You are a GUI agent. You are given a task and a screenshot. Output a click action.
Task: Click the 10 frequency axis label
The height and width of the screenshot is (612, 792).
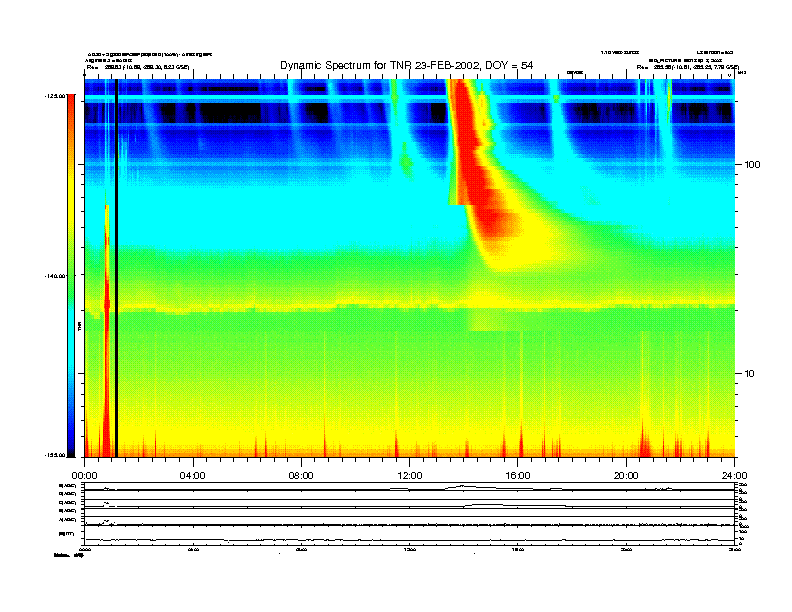[x=750, y=374]
